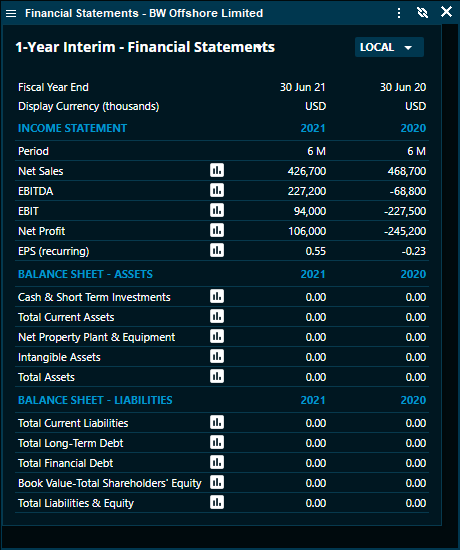Viewport: 460px width, 550px height.
Task: Click the Period row label
Action: 33,151
